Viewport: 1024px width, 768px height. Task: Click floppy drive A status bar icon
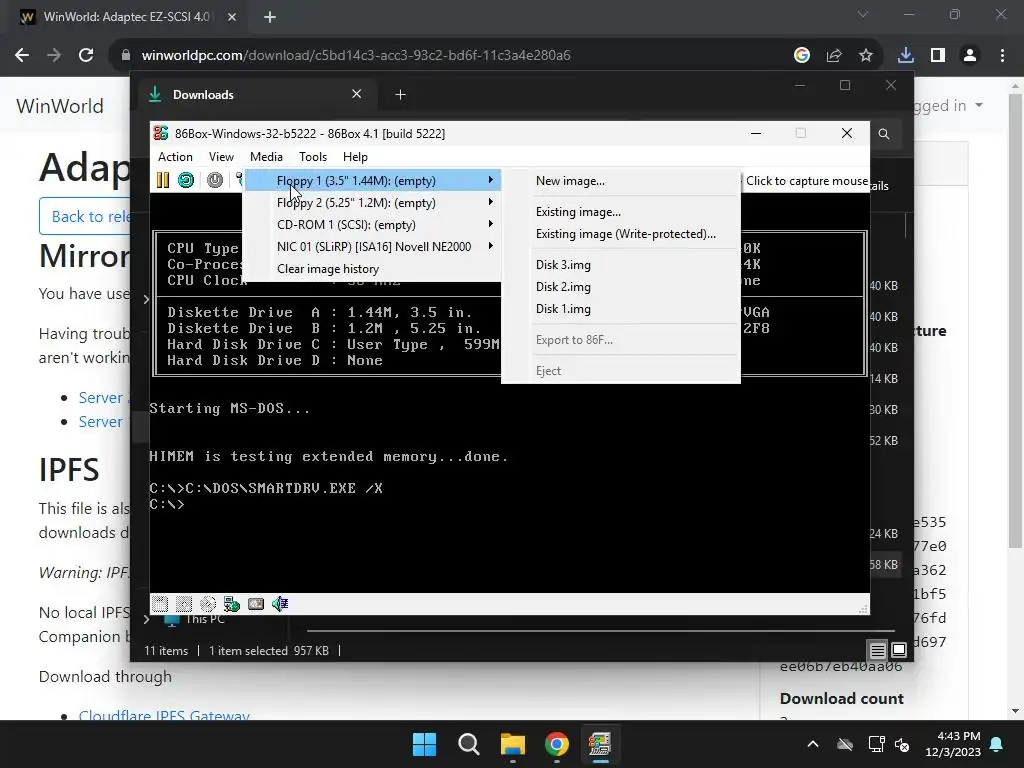pyautogui.click(x=160, y=604)
